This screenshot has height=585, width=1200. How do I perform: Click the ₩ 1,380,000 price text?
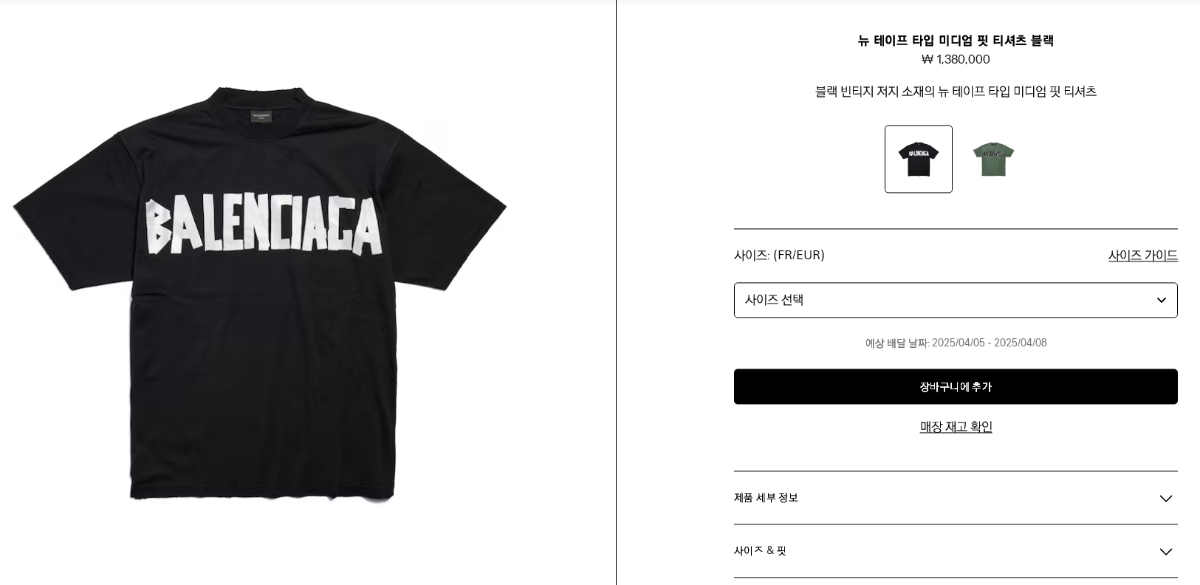(956, 60)
